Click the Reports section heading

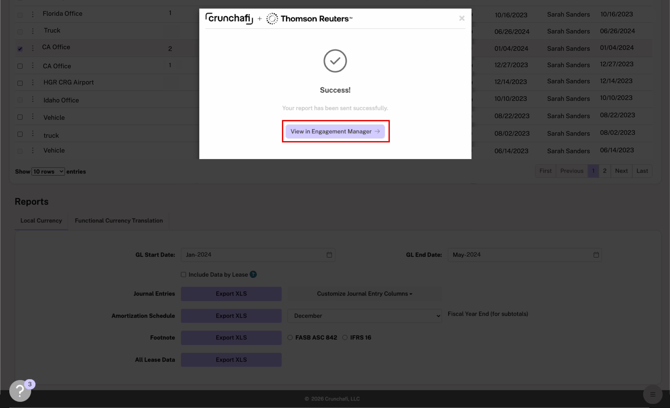pyautogui.click(x=32, y=202)
